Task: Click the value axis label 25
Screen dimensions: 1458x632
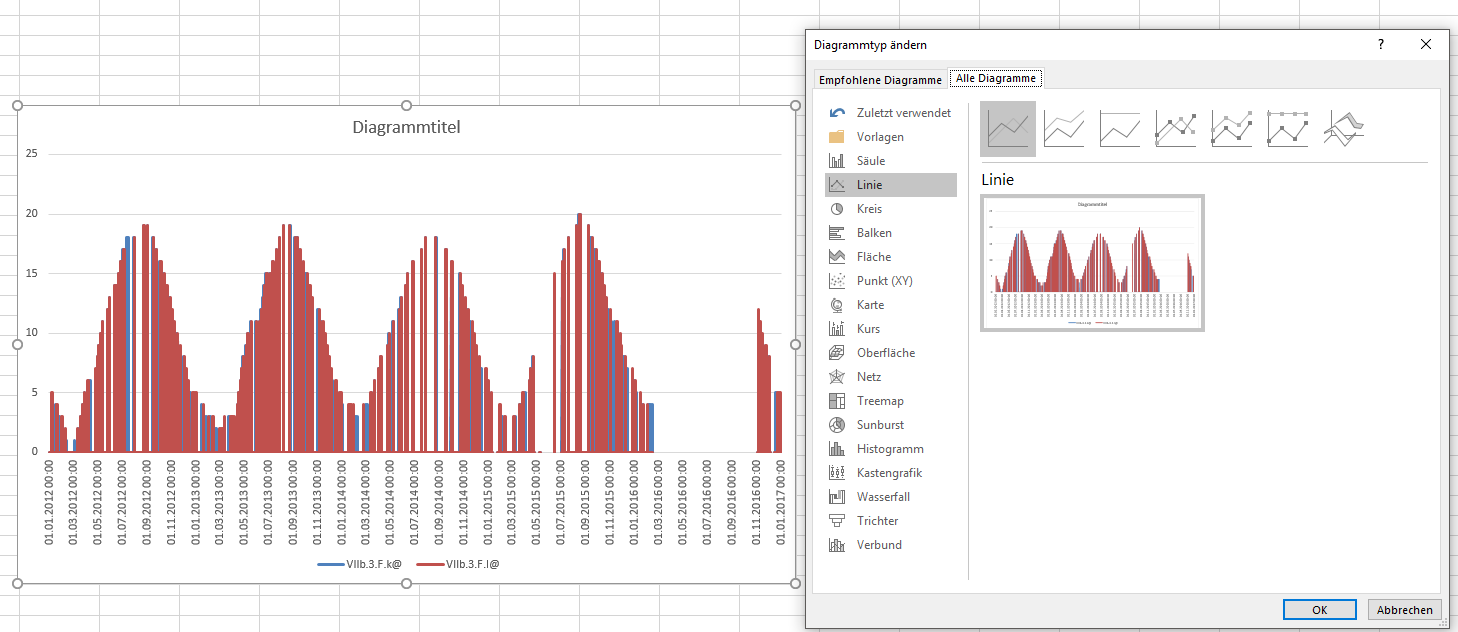Action: click(31, 154)
